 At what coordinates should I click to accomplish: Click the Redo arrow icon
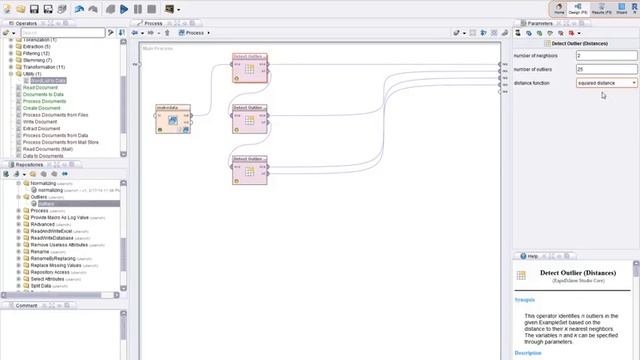pyautogui.click(x=93, y=9)
